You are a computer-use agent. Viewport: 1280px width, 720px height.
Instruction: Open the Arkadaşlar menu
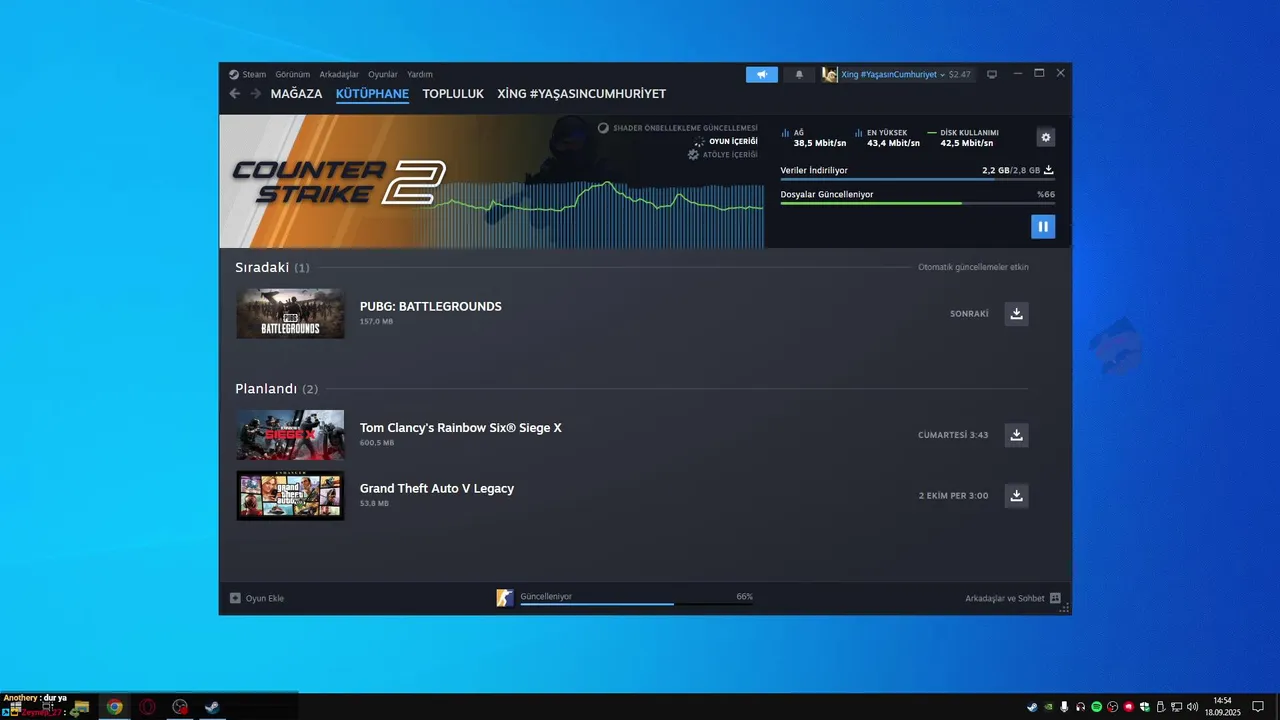coord(339,74)
